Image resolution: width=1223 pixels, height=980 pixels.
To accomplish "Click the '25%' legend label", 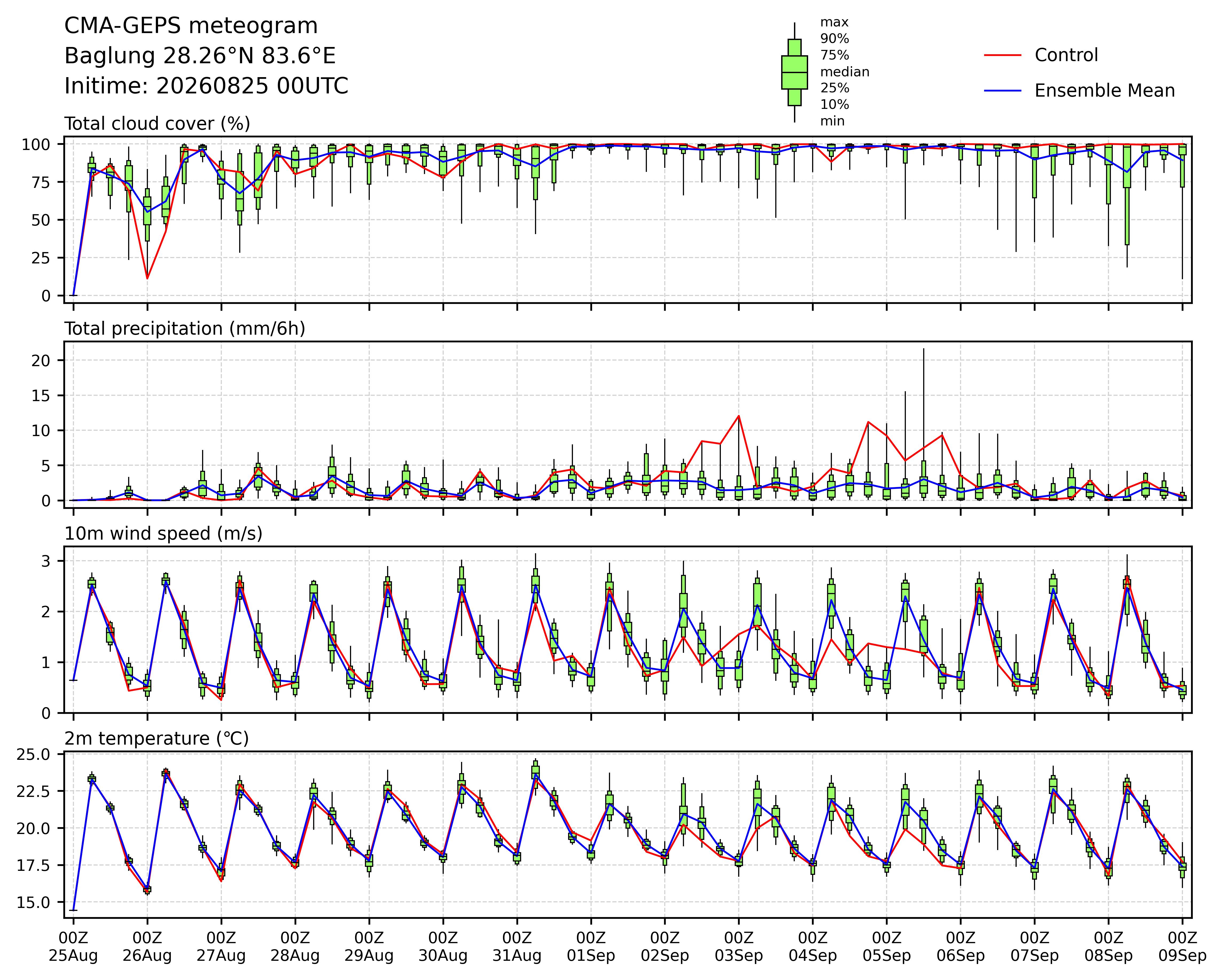I will [x=835, y=89].
